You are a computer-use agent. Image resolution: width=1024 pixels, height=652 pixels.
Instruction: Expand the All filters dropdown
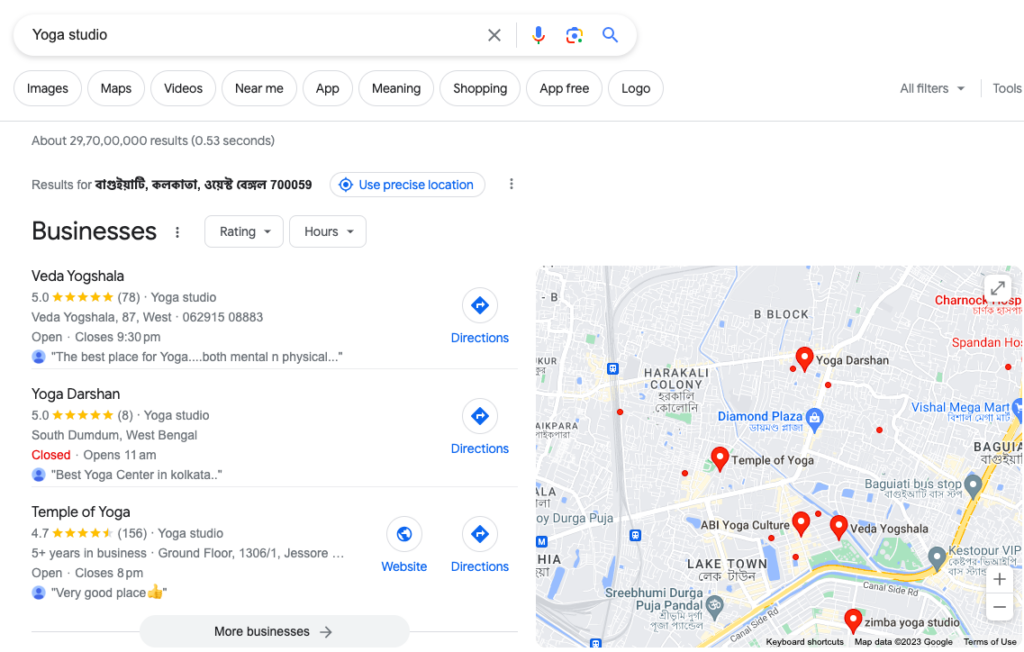pos(932,88)
